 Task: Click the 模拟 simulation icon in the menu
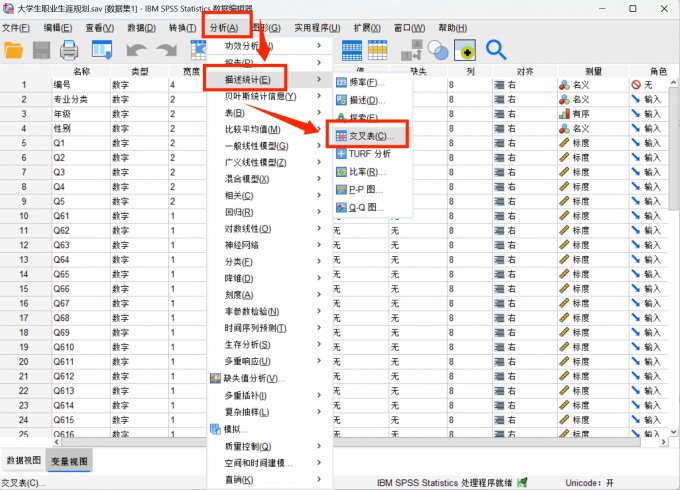coord(216,429)
